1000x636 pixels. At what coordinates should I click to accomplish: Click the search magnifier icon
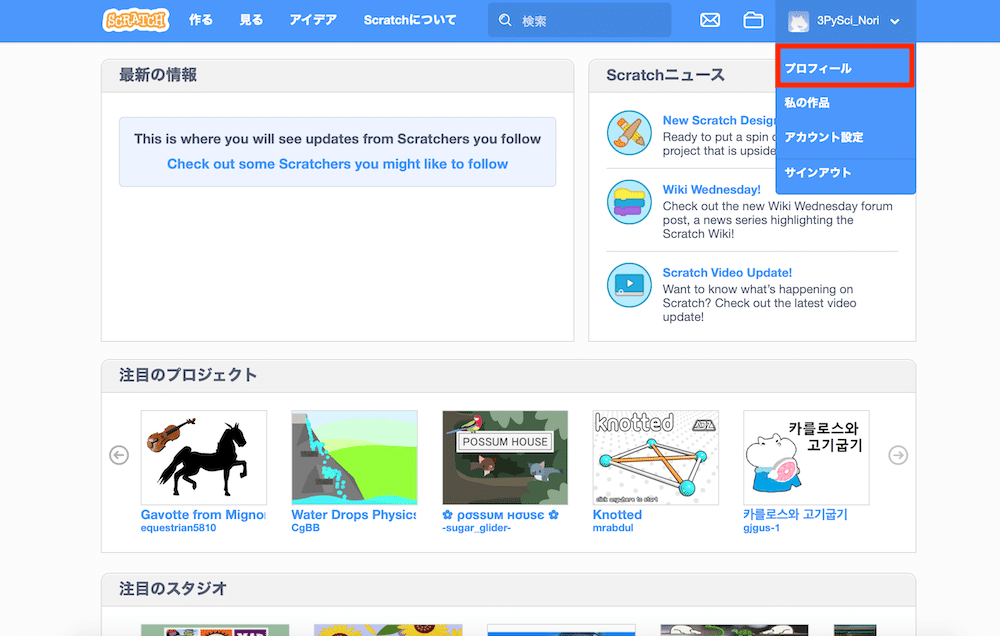click(505, 20)
